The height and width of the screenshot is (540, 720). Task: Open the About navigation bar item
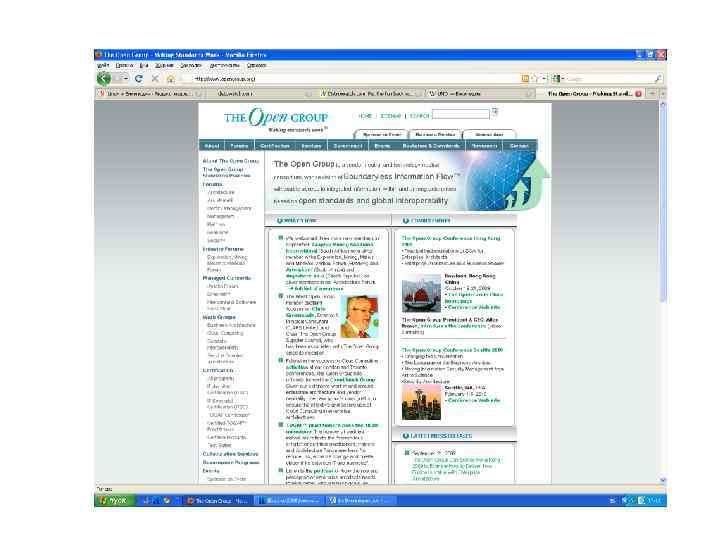pos(211,146)
